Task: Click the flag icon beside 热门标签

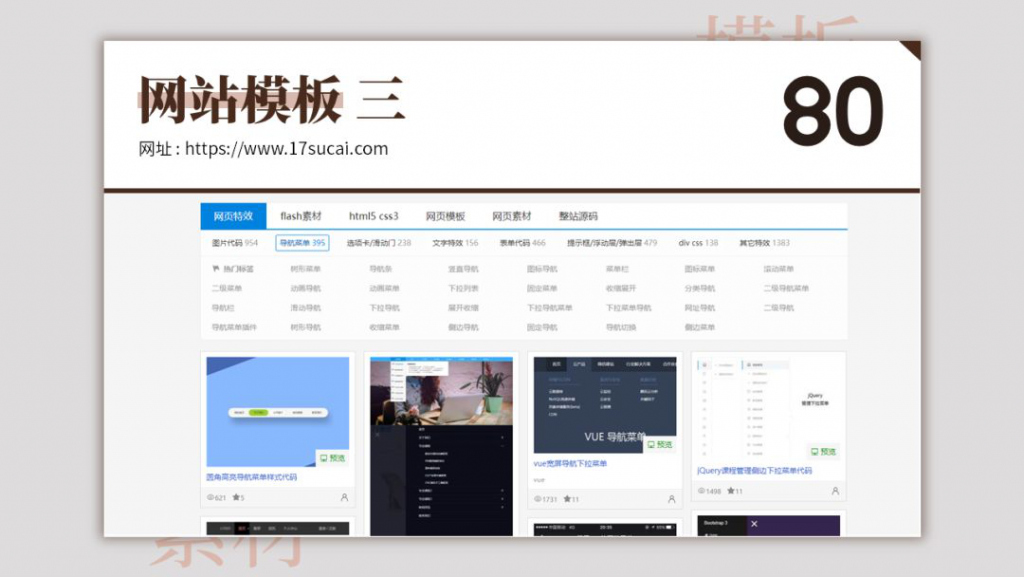Action: pyautogui.click(x=216, y=268)
